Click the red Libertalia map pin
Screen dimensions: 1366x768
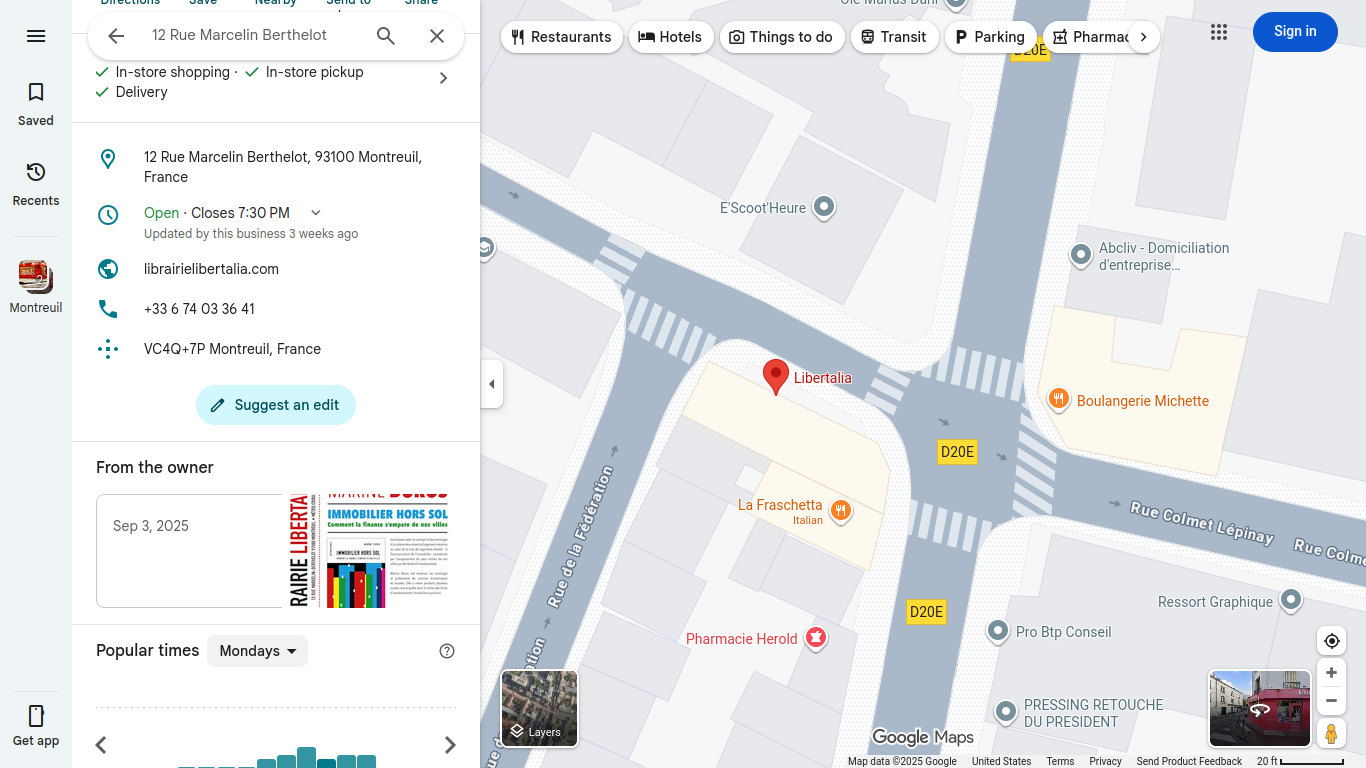[776, 377]
